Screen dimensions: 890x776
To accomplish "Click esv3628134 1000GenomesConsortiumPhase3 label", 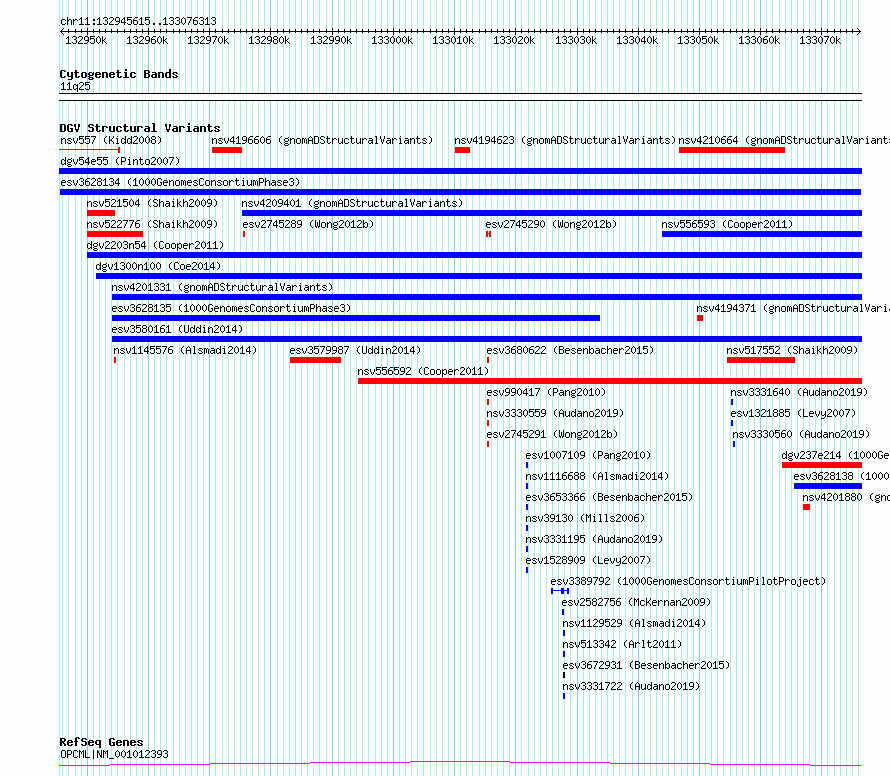I will click(180, 182).
